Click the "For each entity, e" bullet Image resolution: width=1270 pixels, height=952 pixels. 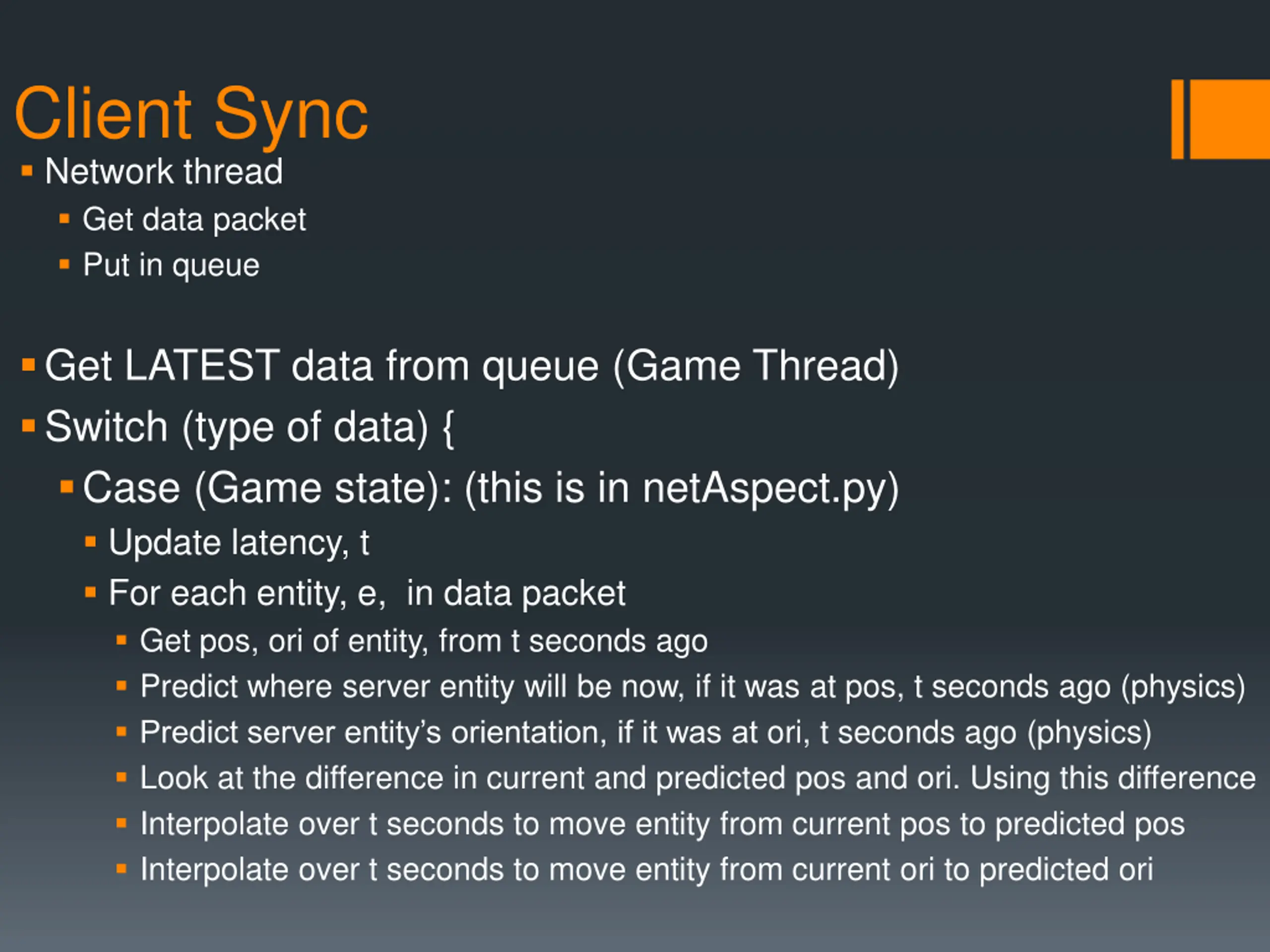click(367, 593)
